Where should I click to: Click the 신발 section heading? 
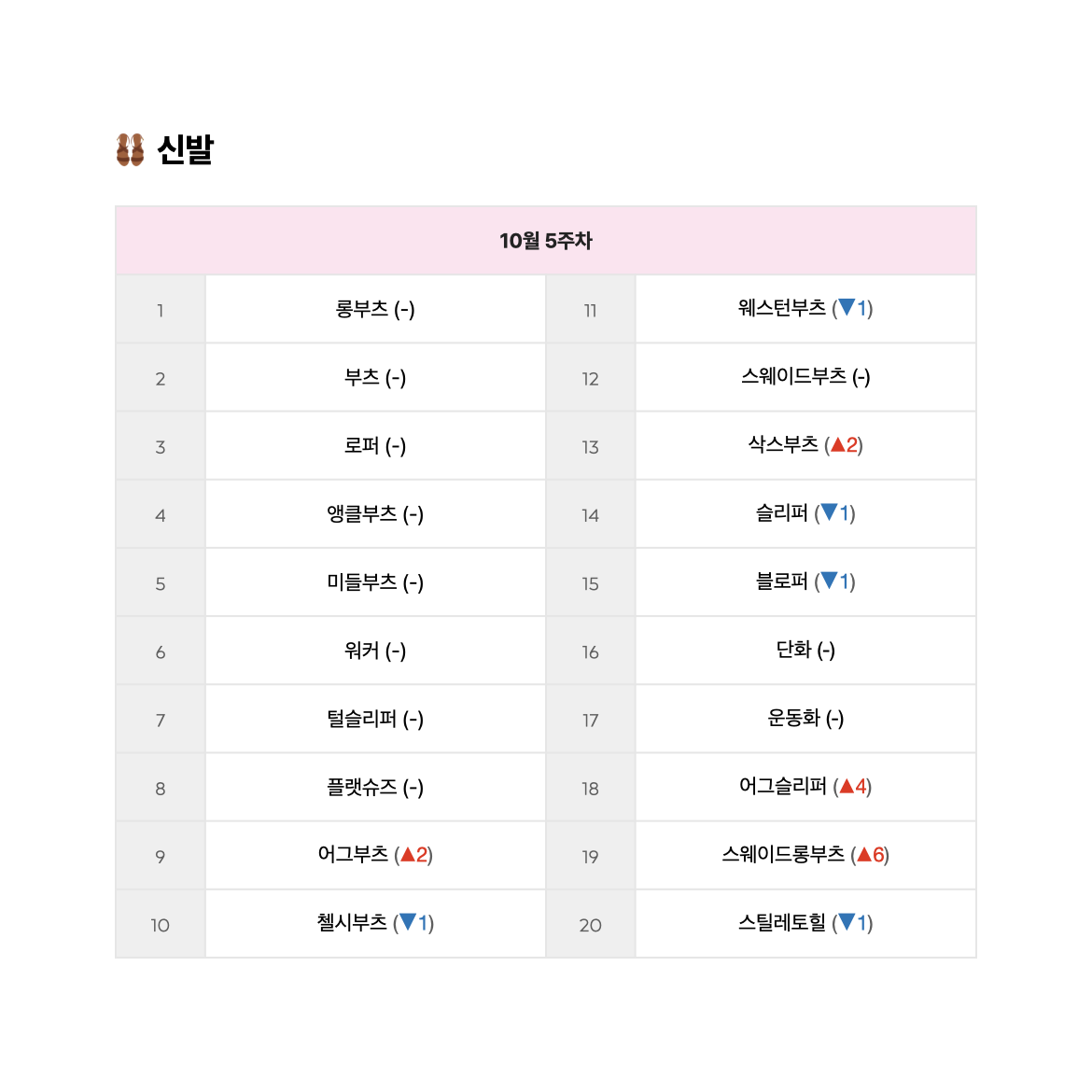185,149
